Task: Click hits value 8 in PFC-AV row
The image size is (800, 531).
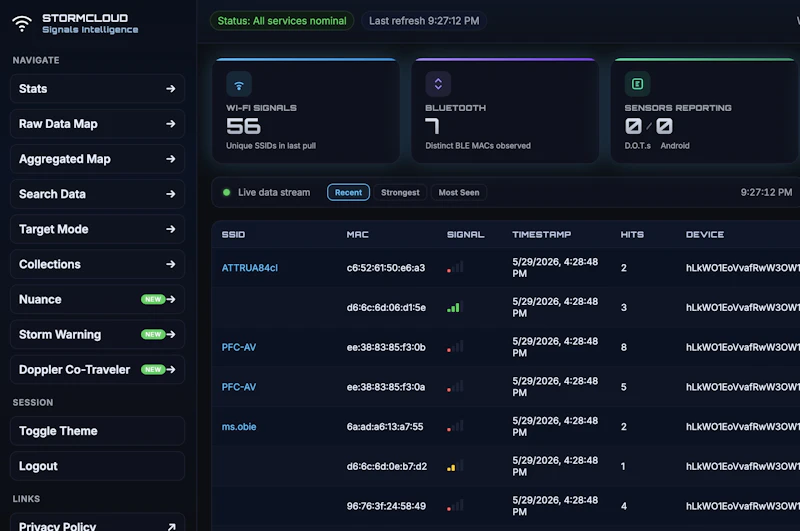Action: (623, 347)
